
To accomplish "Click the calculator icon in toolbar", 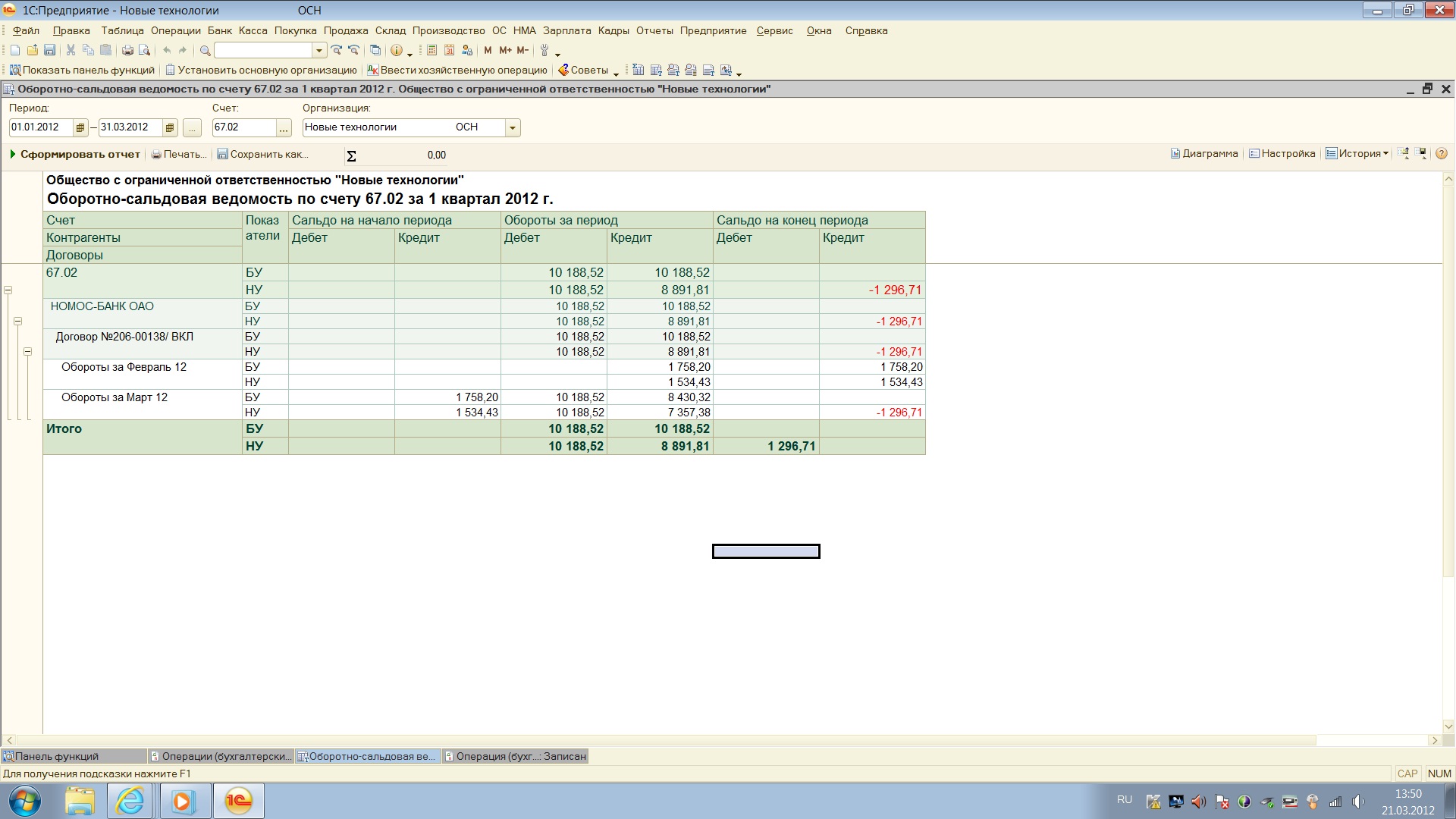I will click(431, 50).
